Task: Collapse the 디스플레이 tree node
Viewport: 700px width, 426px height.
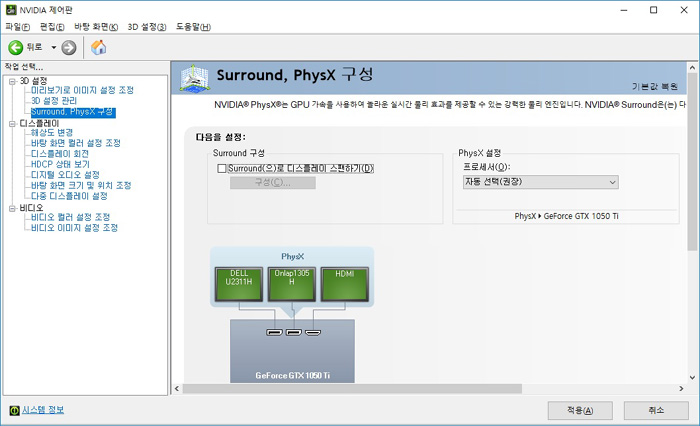Action: (12, 124)
